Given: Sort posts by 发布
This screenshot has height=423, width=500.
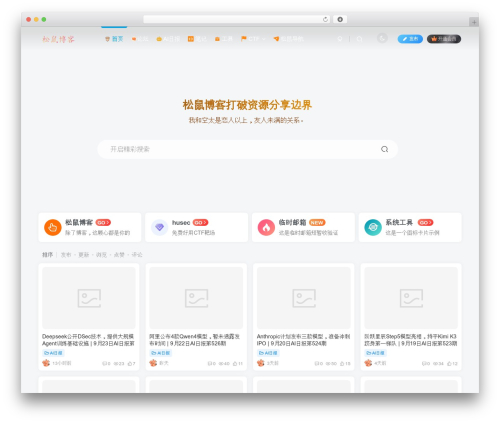Looking at the screenshot, I should (x=66, y=255).
